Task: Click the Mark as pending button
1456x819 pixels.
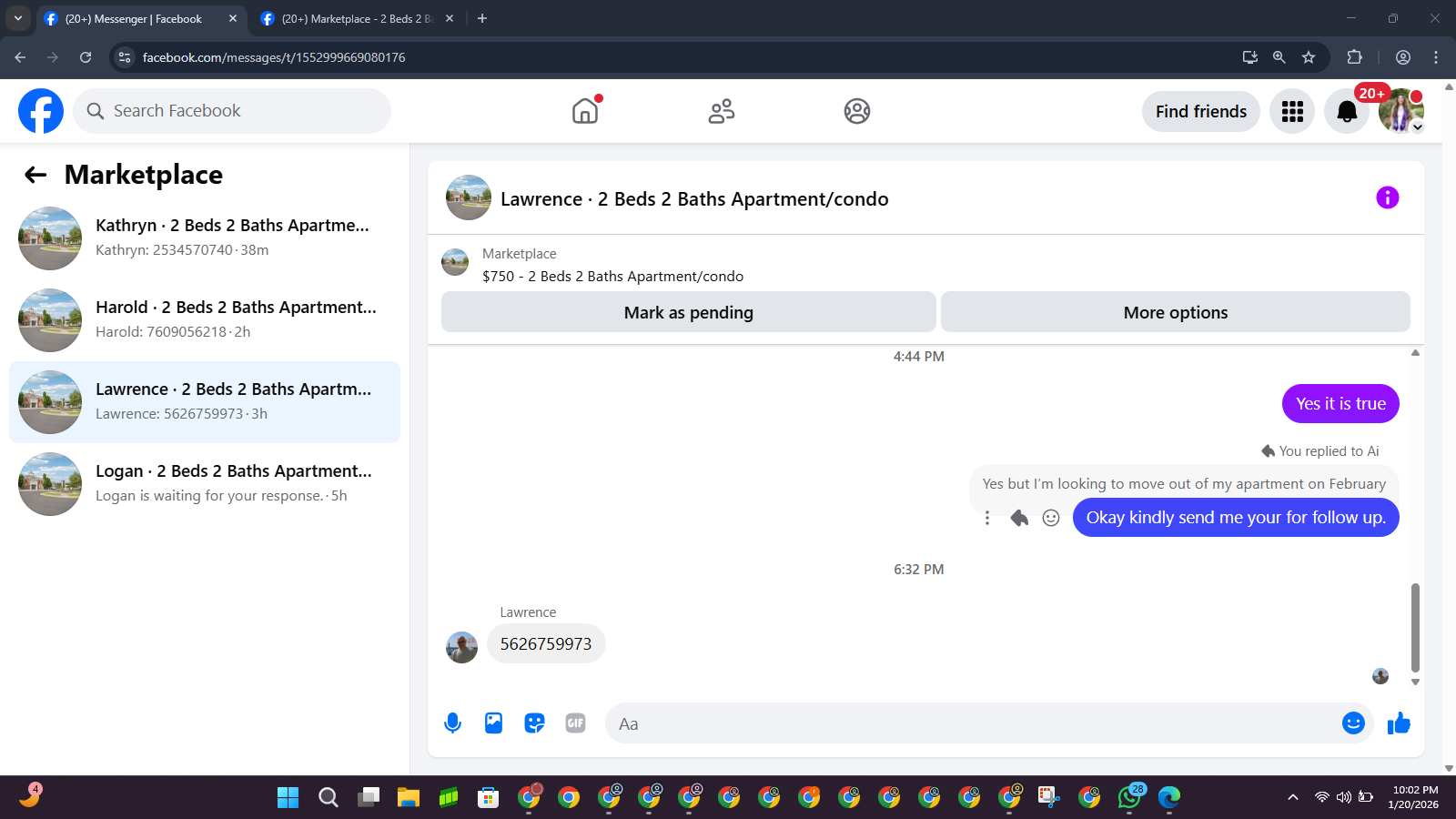Action: tap(689, 312)
